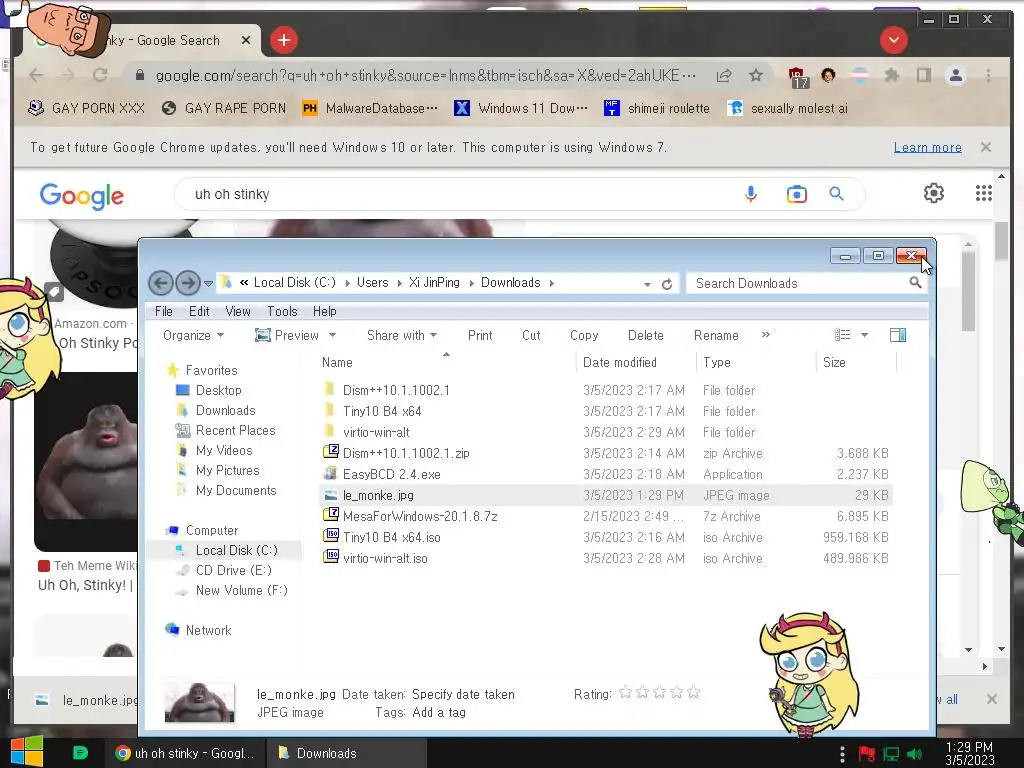
Task: Open Google quick settings gear
Action: [x=933, y=193]
